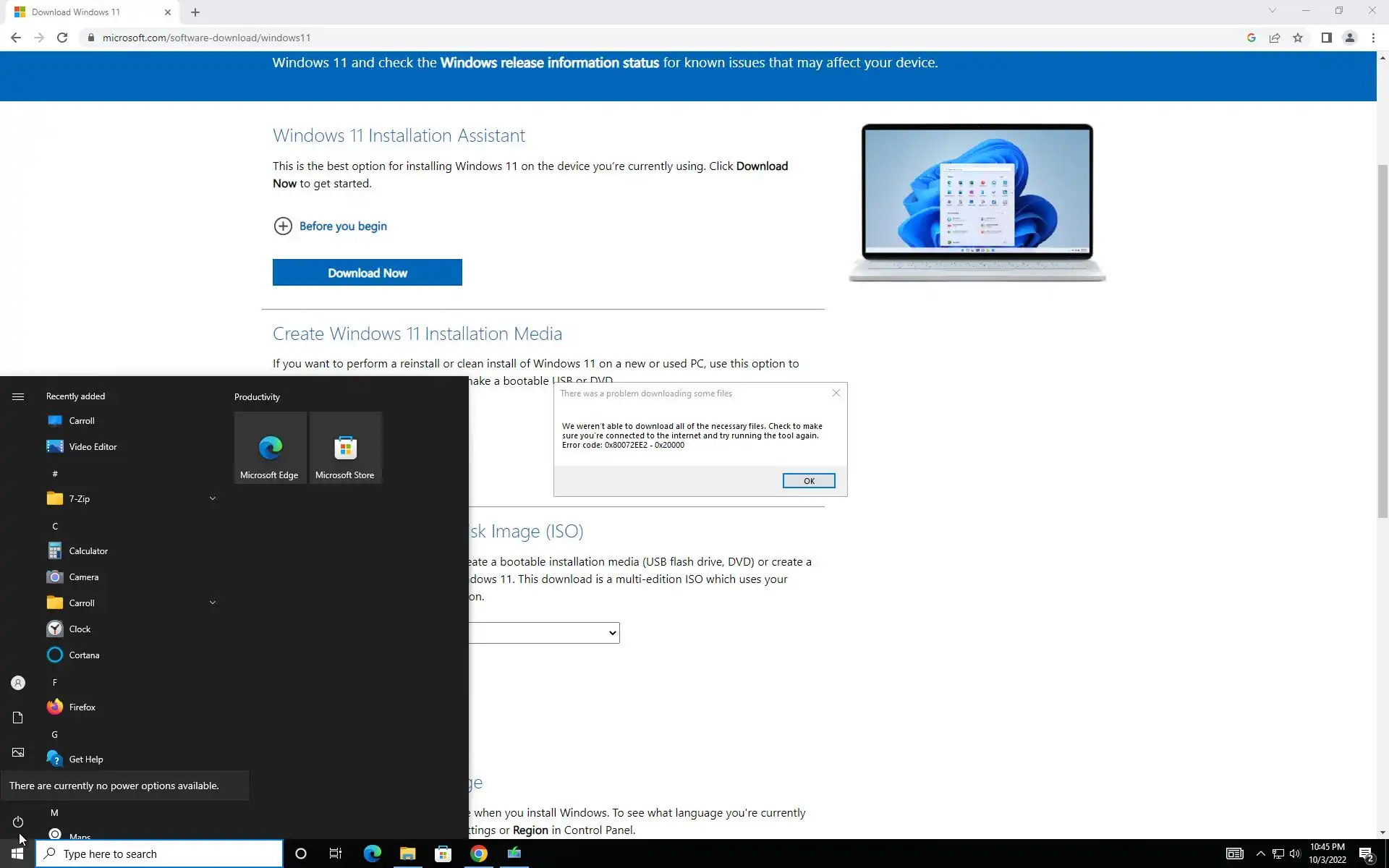The image size is (1389, 868).
Task: Open the Start menu hamburger menu
Action: [x=18, y=396]
